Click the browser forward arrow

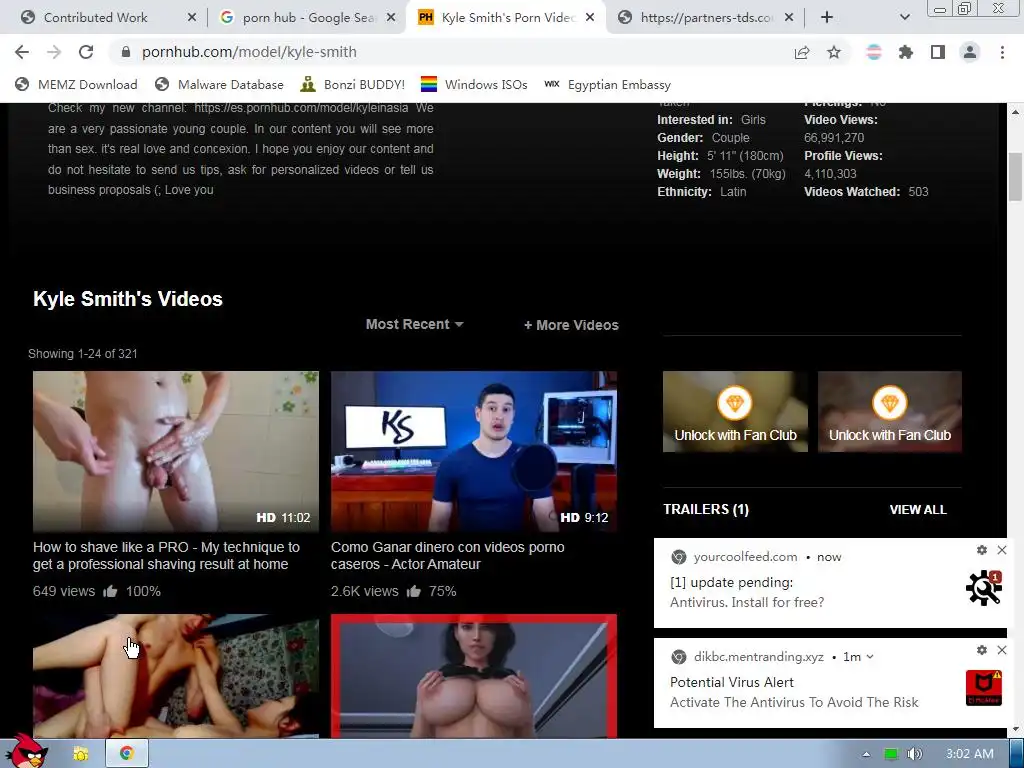pos(54,52)
